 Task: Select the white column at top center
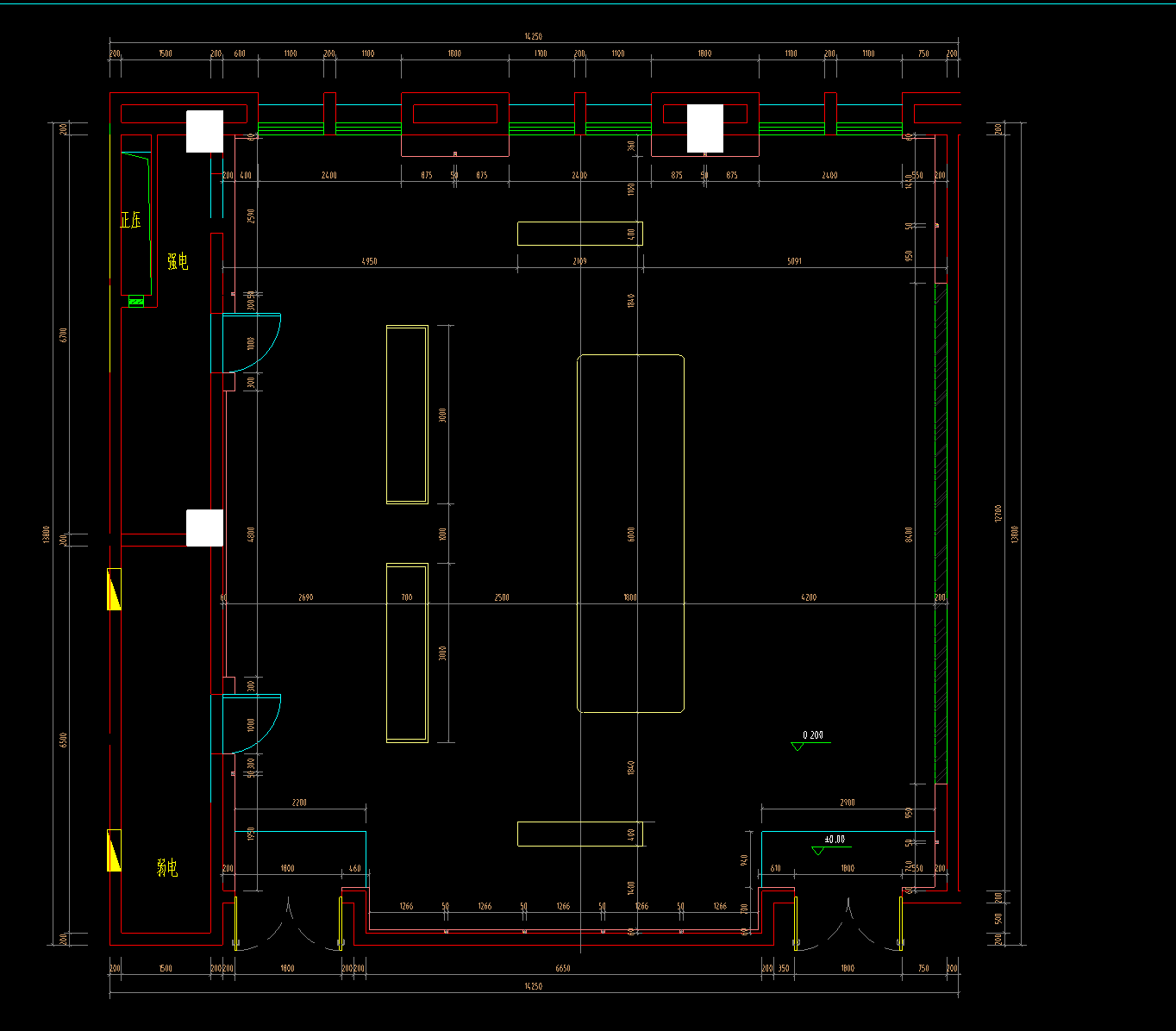point(705,128)
